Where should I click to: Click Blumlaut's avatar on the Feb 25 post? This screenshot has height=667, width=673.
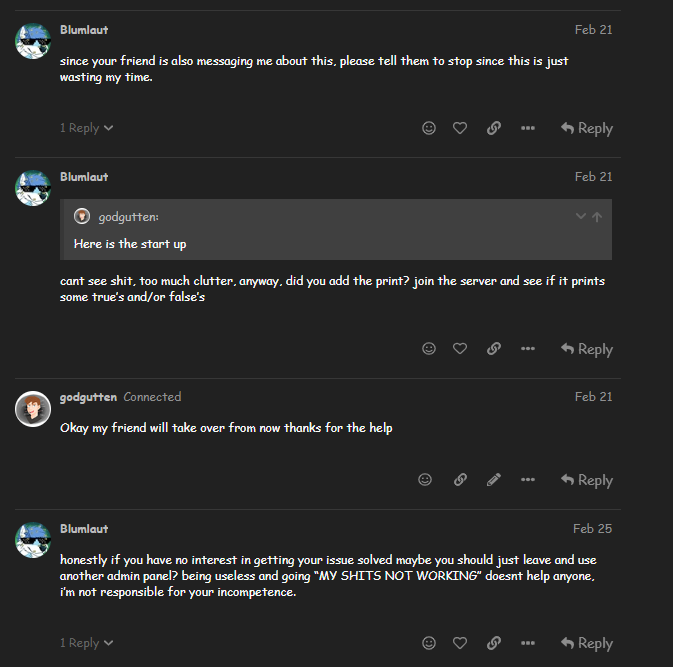(x=33, y=540)
